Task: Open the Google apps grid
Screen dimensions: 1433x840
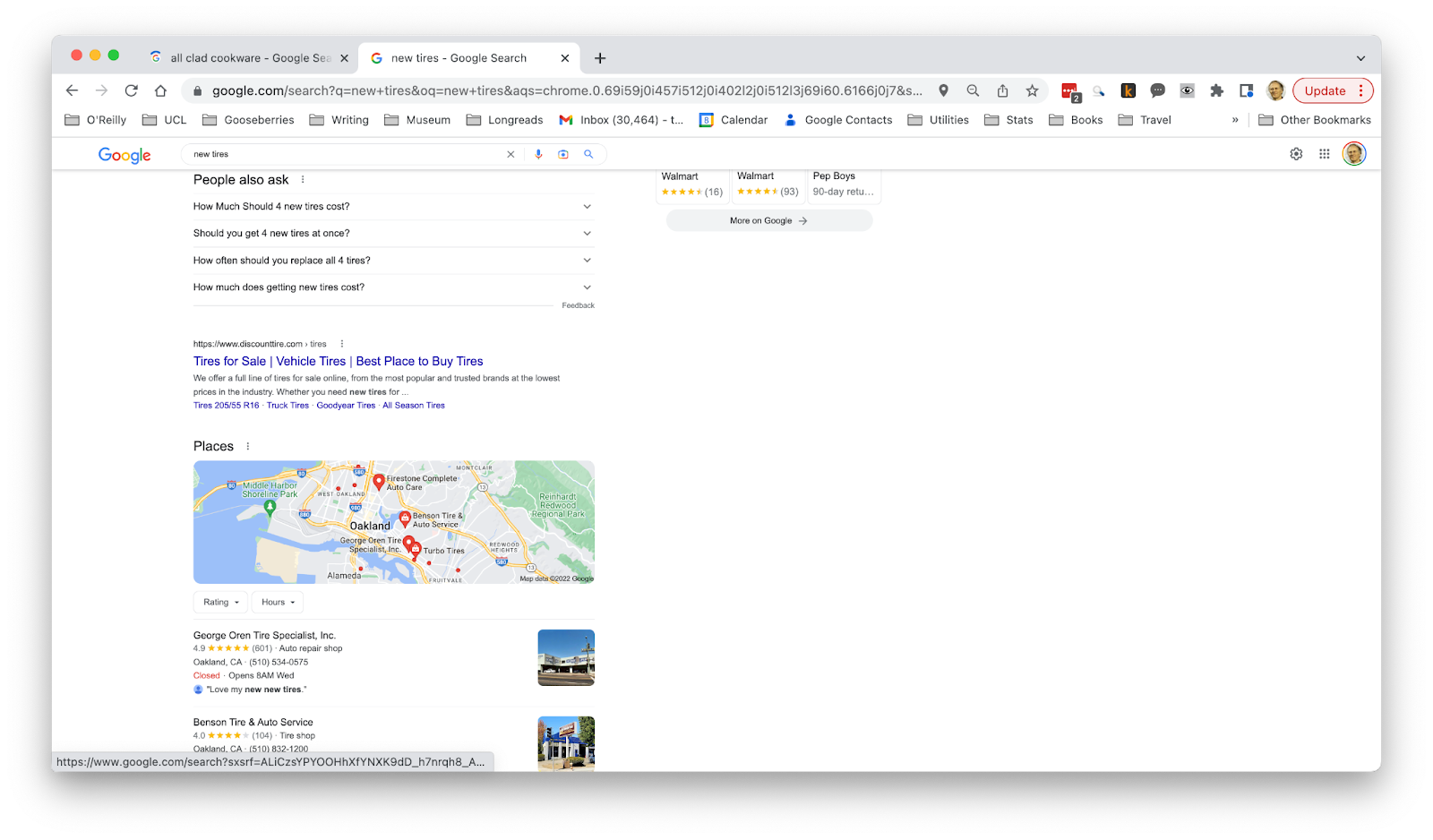Action: pyautogui.click(x=1324, y=154)
